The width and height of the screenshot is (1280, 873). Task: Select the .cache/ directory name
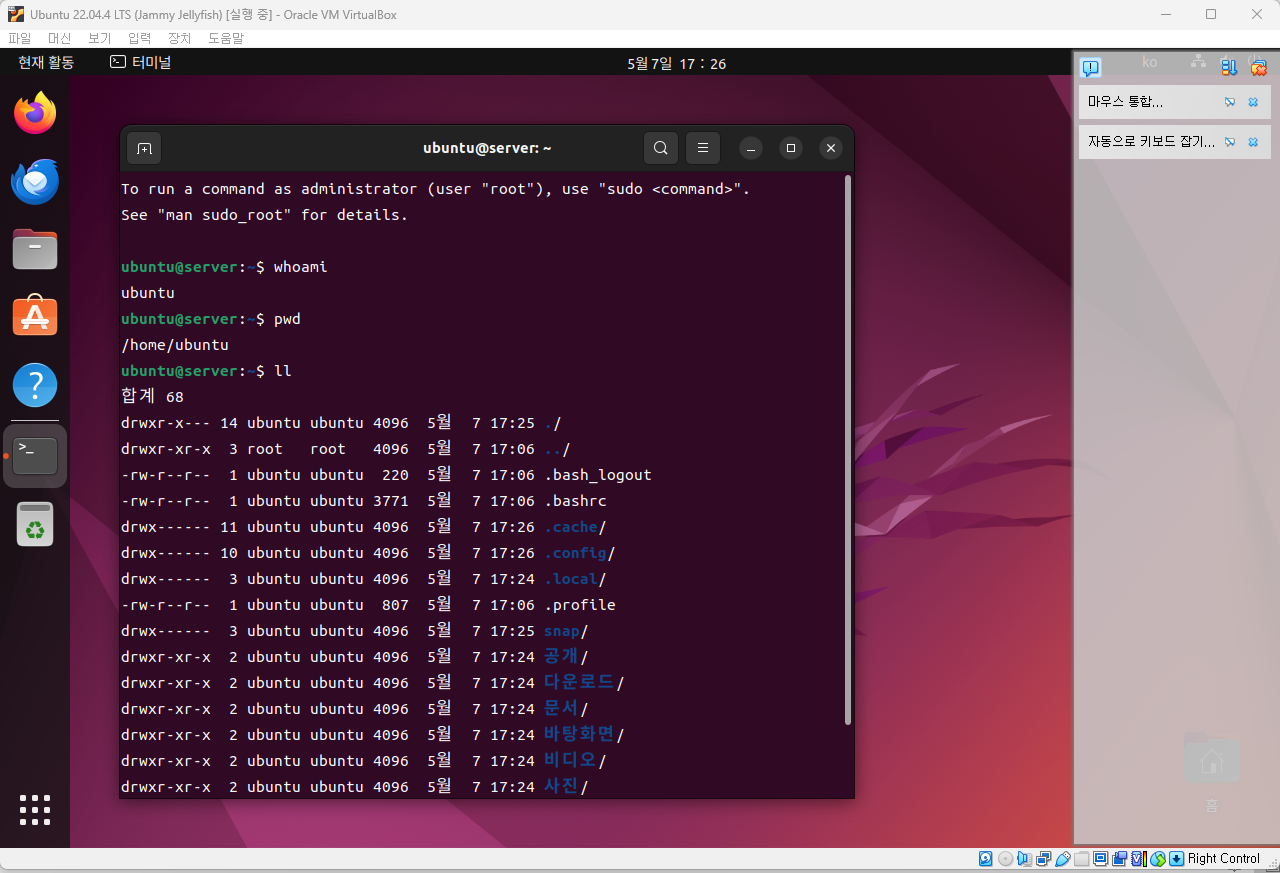[575, 527]
